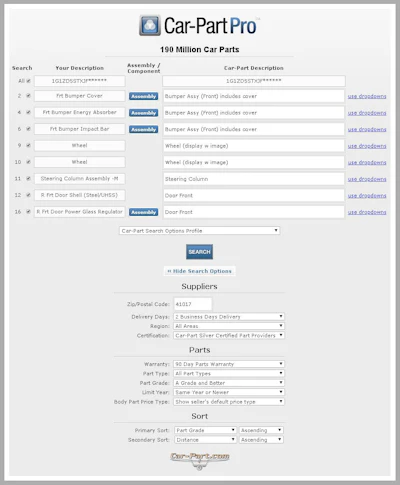
Task: Uncheck row 11 Steering Column checkbox
Action: (x=28, y=178)
